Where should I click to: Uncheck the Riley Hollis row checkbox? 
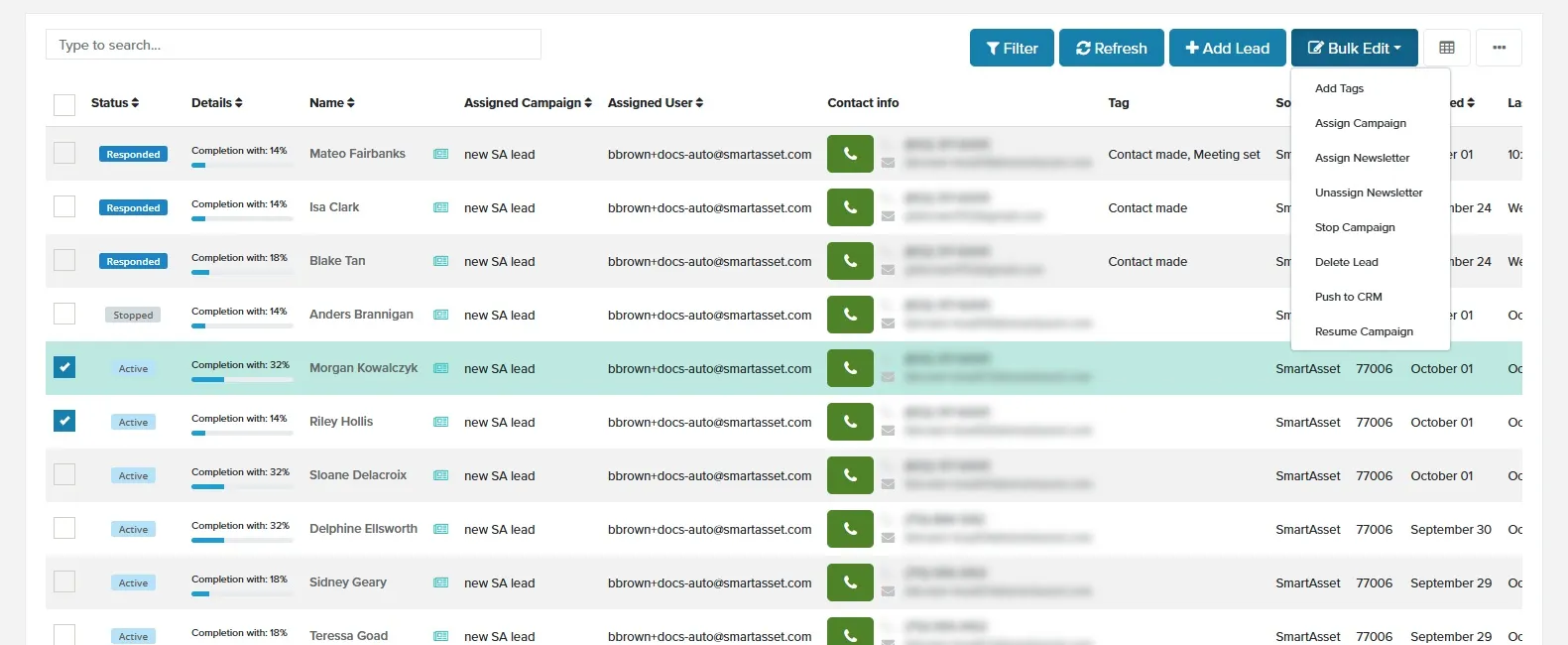[64, 421]
